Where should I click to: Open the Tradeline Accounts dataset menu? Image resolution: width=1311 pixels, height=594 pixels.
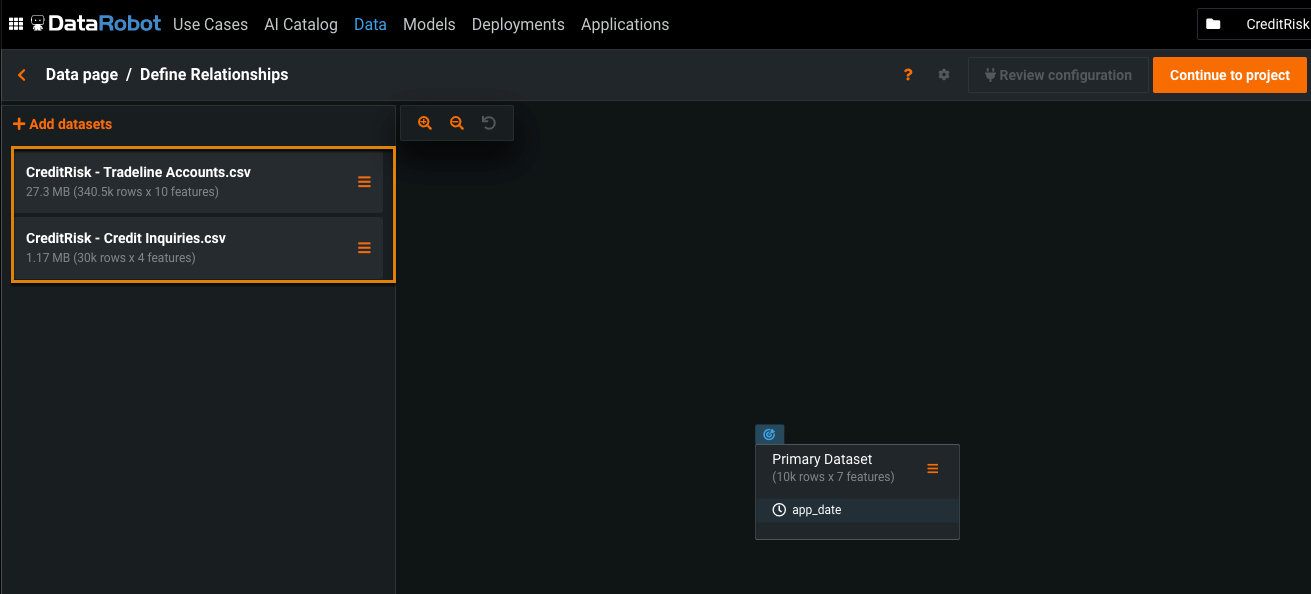364,181
